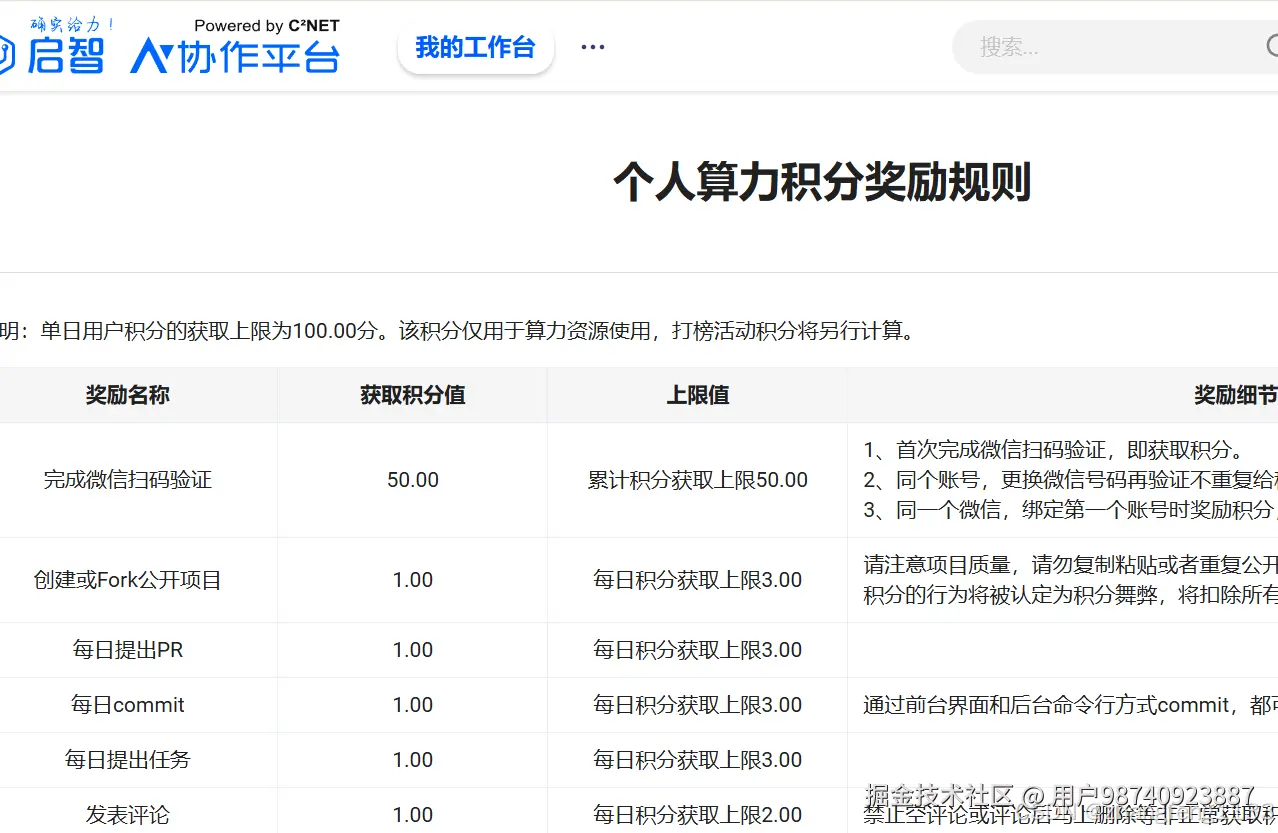Click 1.00 value in 每日提出PR row
Image resolution: width=1278 pixels, height=833 pixels.
coord(413,650)
